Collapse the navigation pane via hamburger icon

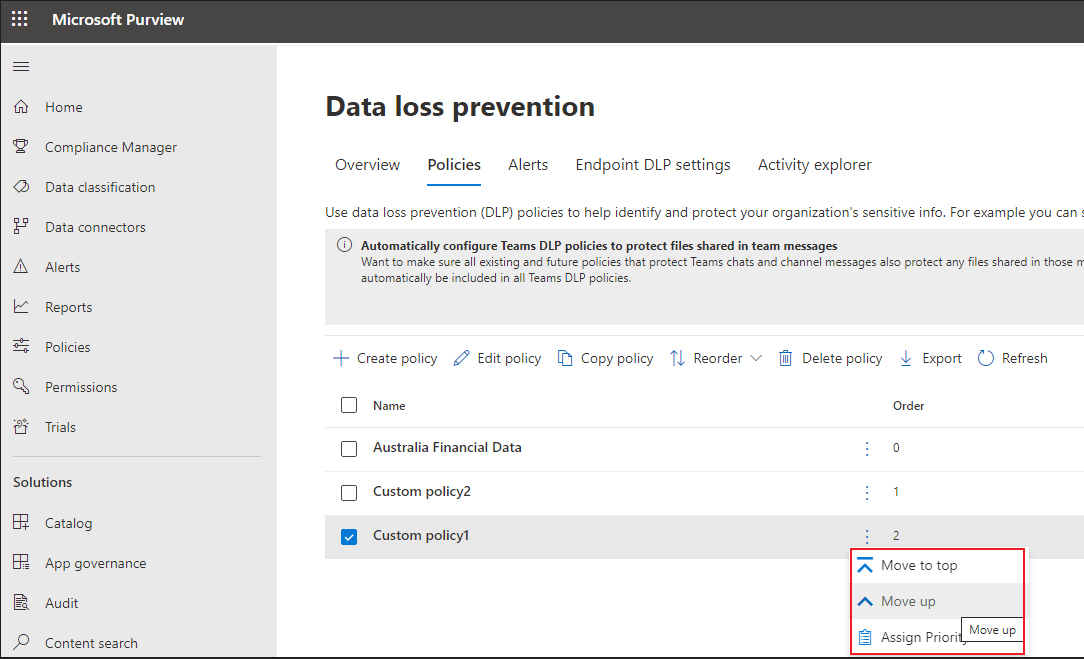pyautogui.click(x=20, y=66)
